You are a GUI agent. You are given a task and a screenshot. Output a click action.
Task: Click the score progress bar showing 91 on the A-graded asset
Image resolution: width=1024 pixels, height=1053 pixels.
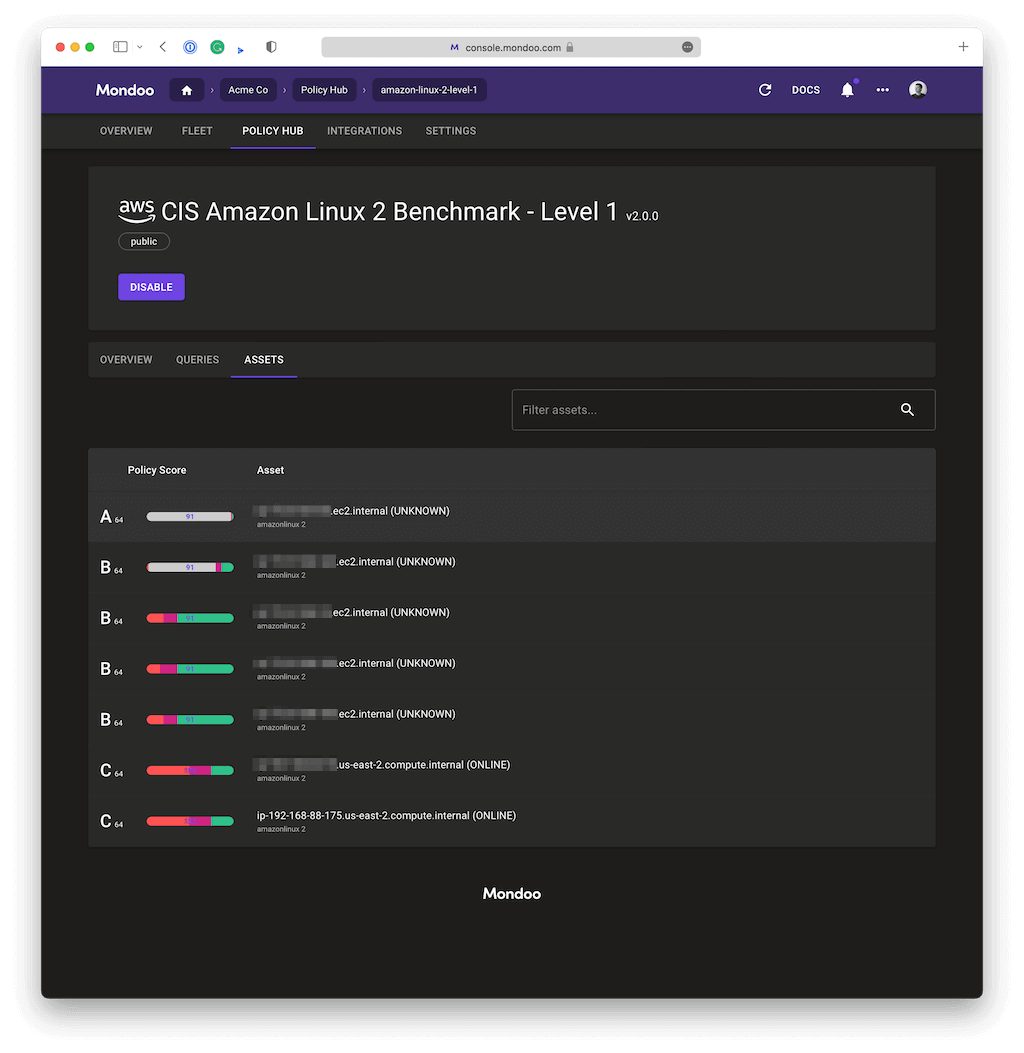click(x=190, y=516)
